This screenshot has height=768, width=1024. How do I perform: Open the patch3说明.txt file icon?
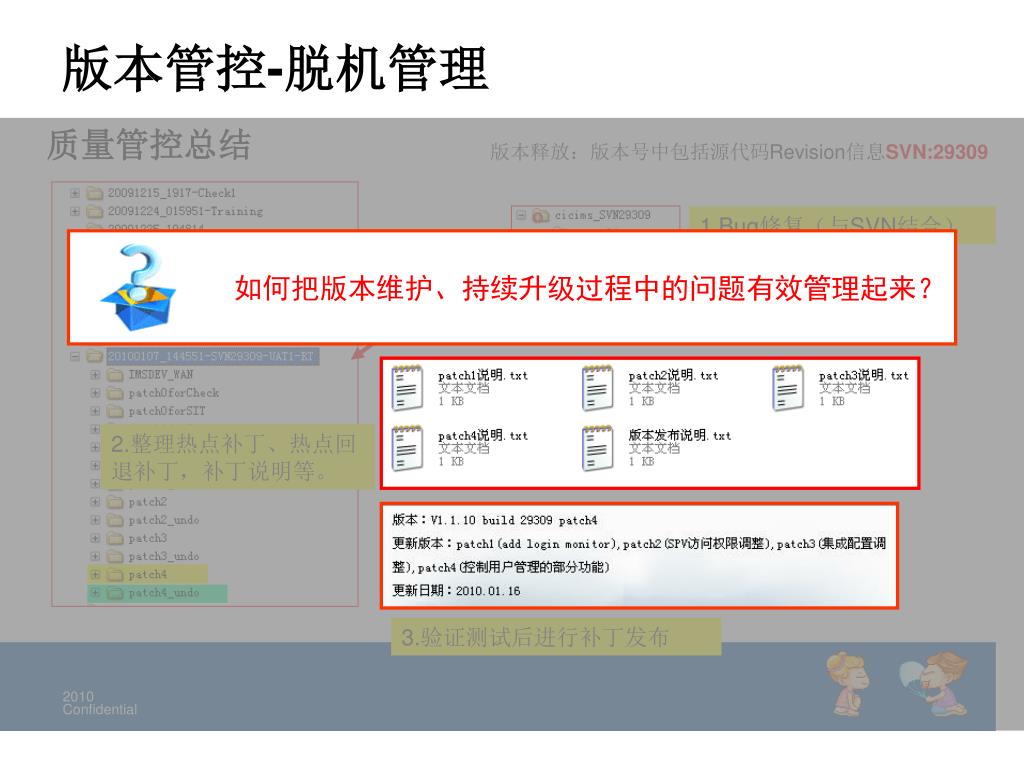pyautogui.click(x=788, y=387)
